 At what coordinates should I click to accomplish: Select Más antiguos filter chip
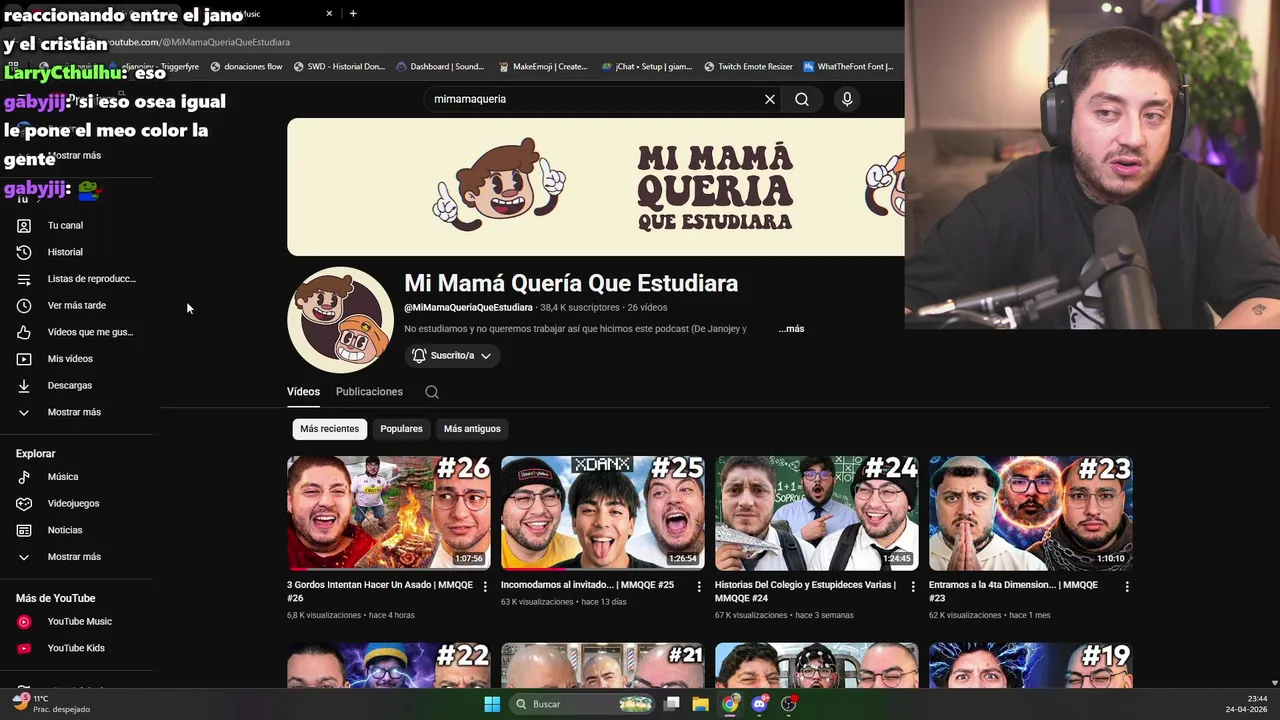472,429
